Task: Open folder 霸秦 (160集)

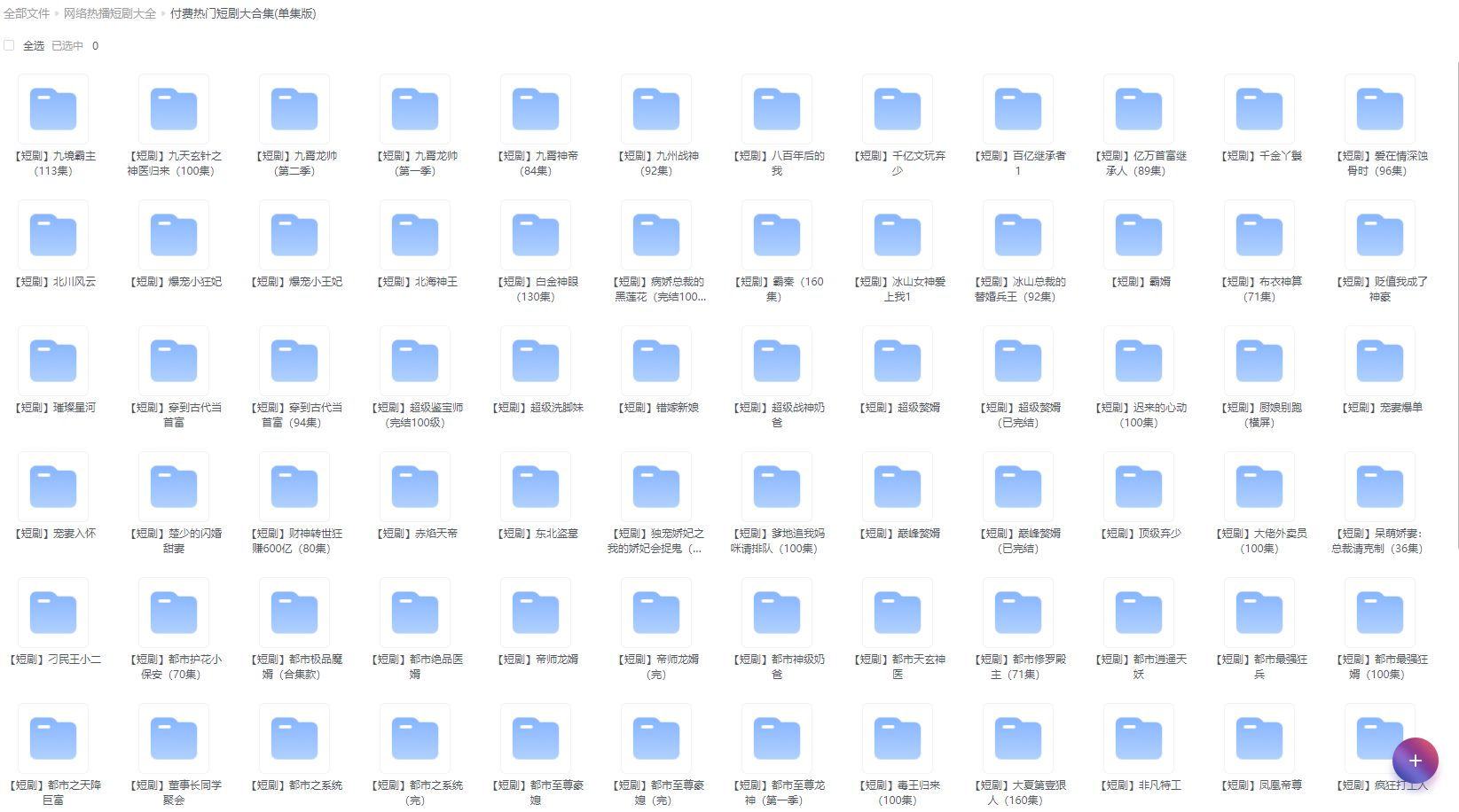Action: click(777, 235)
